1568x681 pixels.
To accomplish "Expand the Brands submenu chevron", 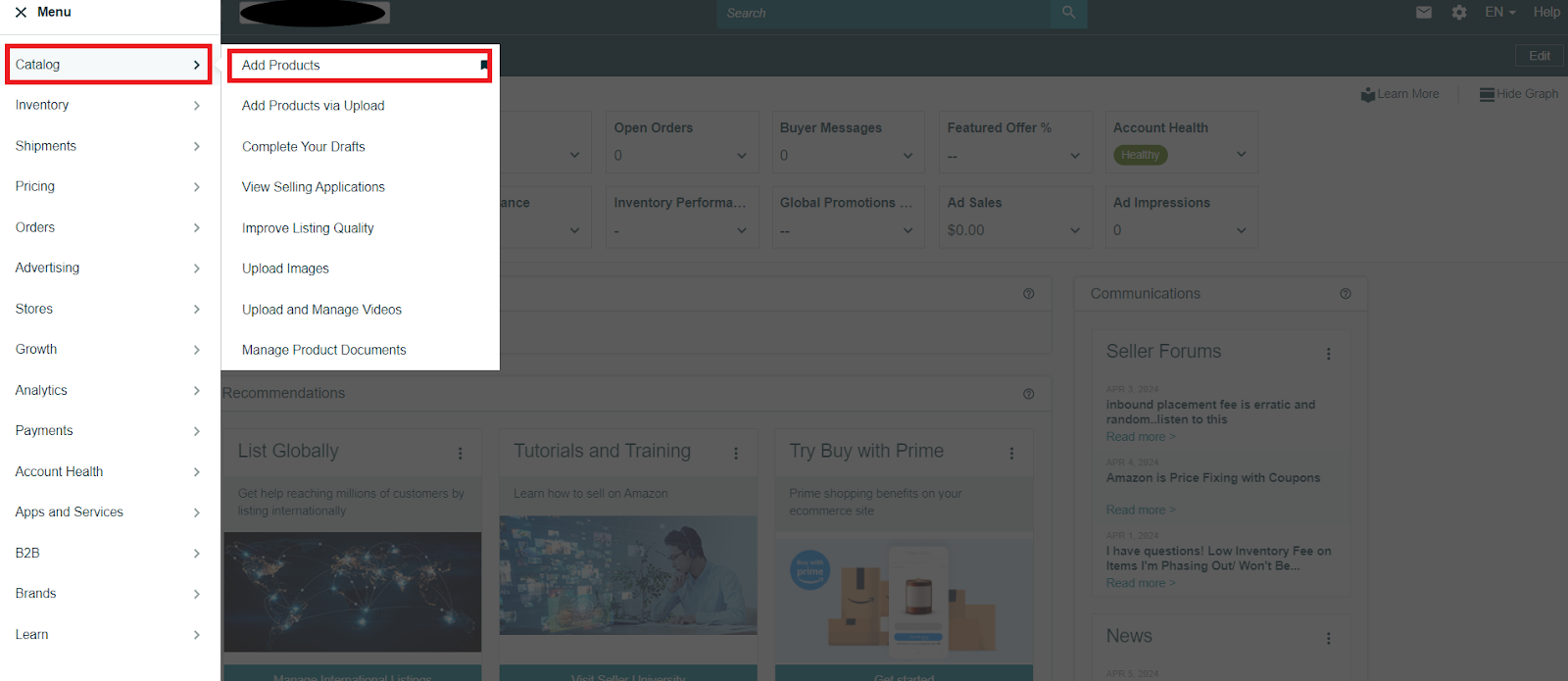I will click(x=197, y=594).
